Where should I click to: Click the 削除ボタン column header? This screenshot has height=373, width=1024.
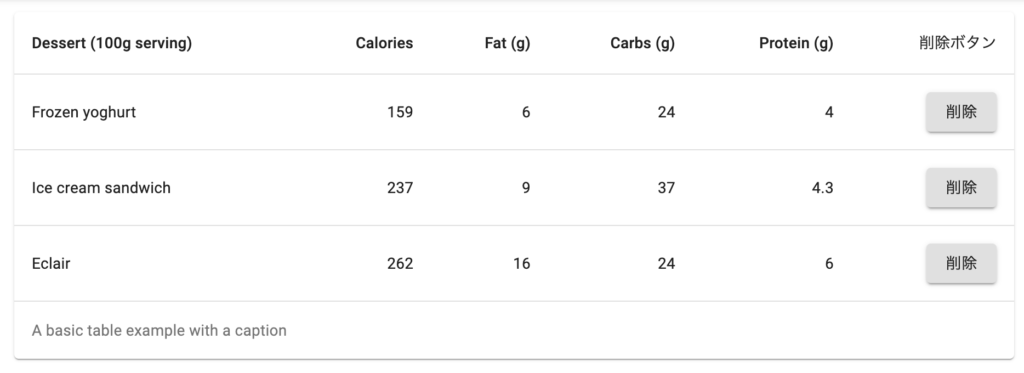[957, 43]
